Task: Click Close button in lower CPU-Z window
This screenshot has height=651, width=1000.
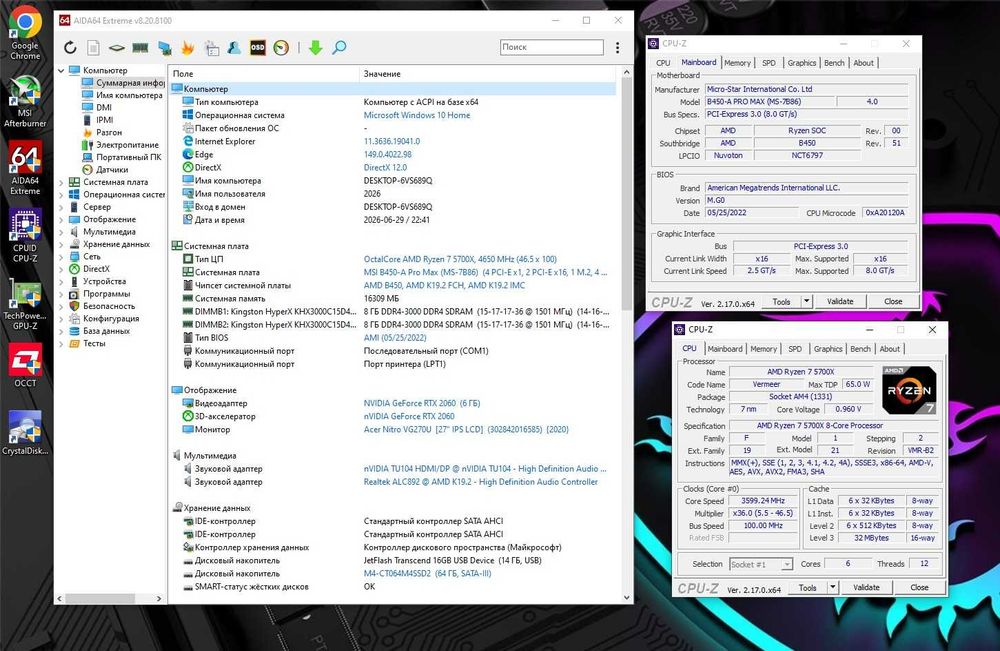Action: pyautogui.click(x=919, y=588)
